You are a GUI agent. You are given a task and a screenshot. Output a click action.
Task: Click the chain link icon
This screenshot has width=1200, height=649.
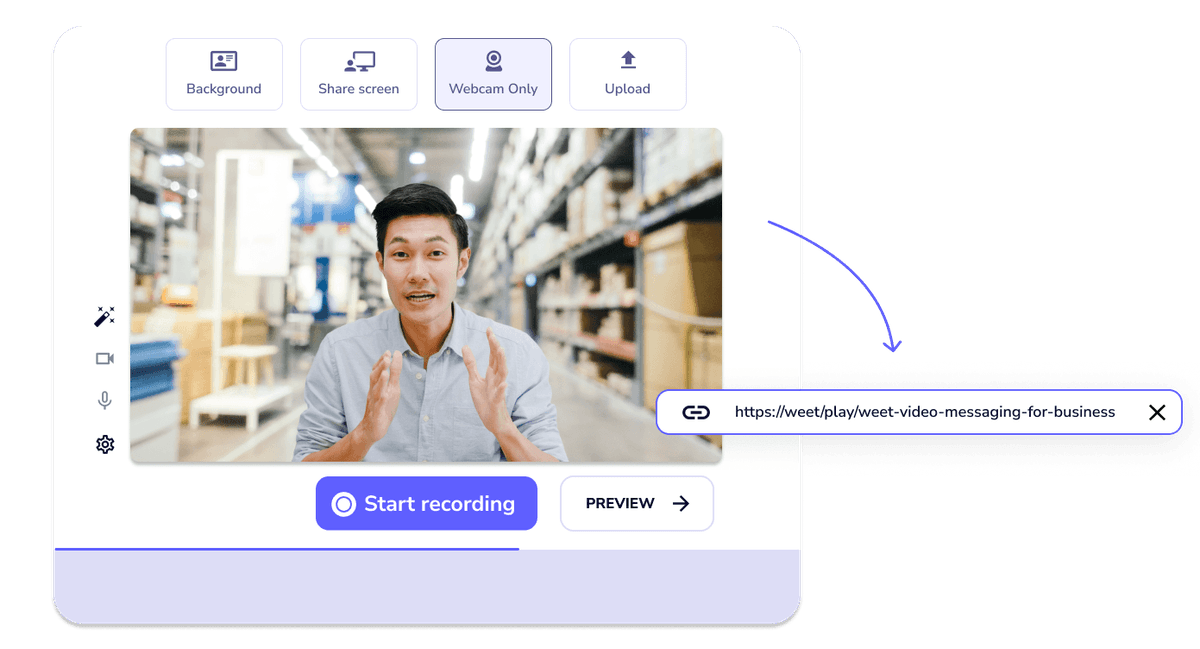[x=696, y=412]
